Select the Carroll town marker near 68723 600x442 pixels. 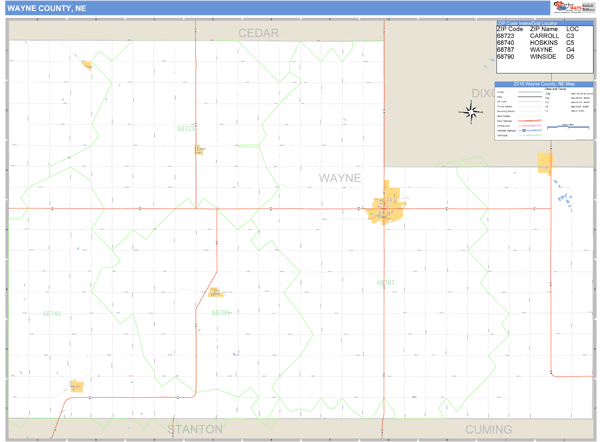[x=200, y=150]
